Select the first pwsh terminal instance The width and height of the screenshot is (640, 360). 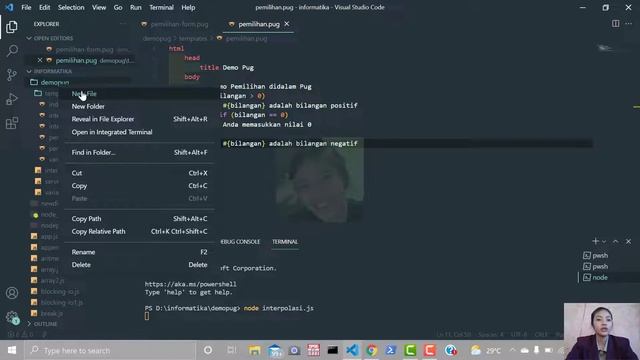(596, 256)
